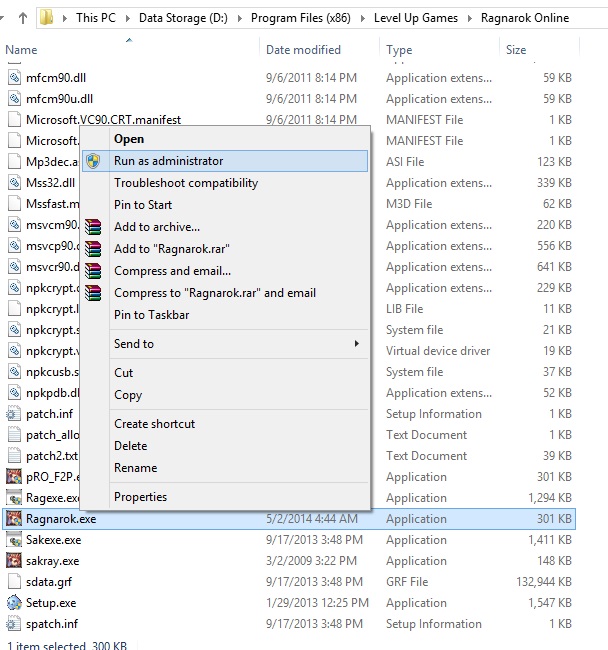This screenshot has height=650, width=608.
Task: Click the sakray.exe application icon
Action: click(14, 560)
